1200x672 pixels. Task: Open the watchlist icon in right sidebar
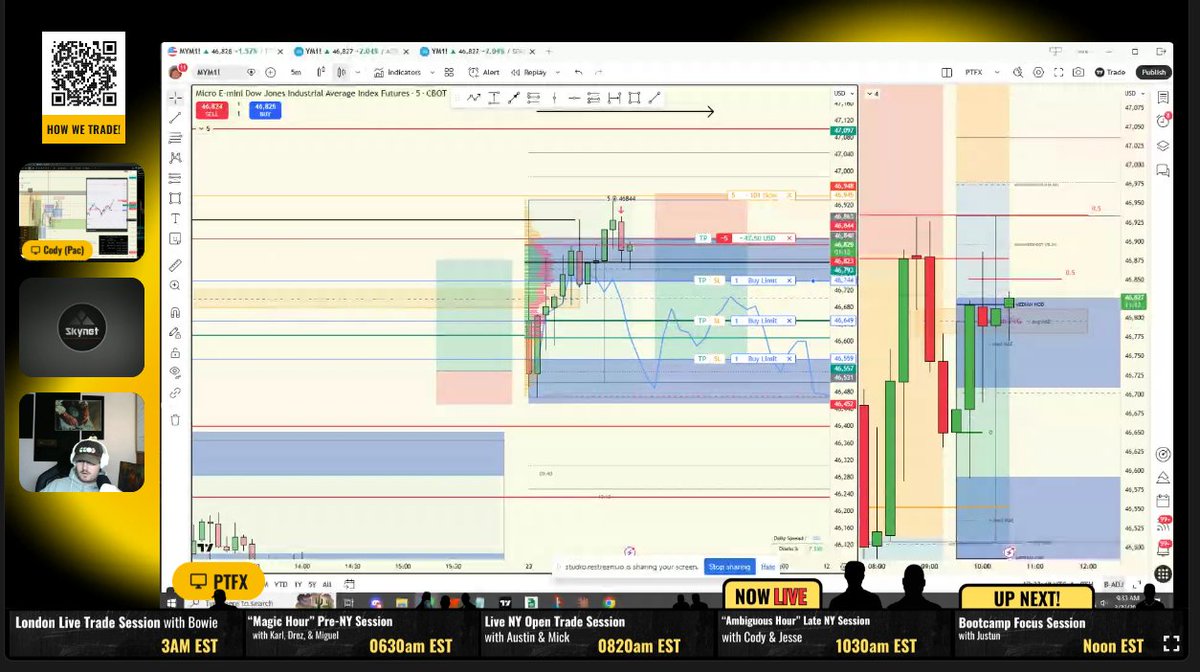(x=1162, y=98)
